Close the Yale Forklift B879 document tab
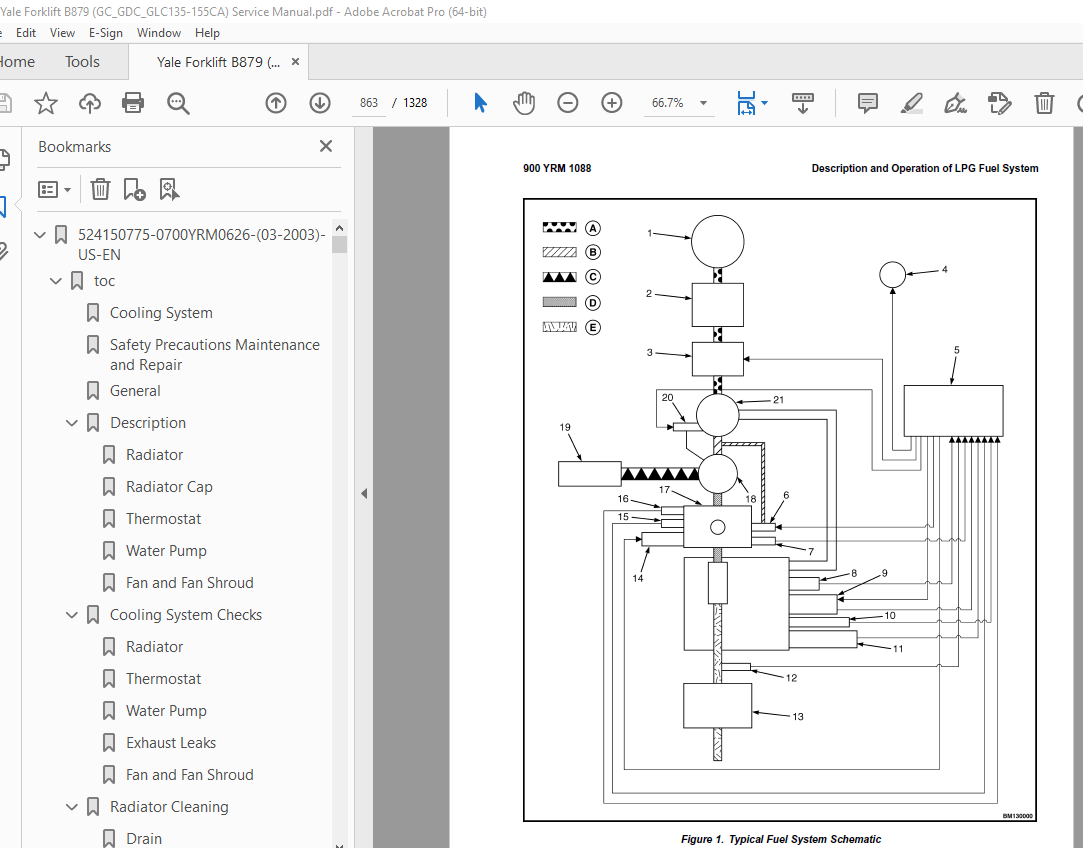Image resolution: width=1083 pixels, height=848 pixels. click(x=296, y=61)
